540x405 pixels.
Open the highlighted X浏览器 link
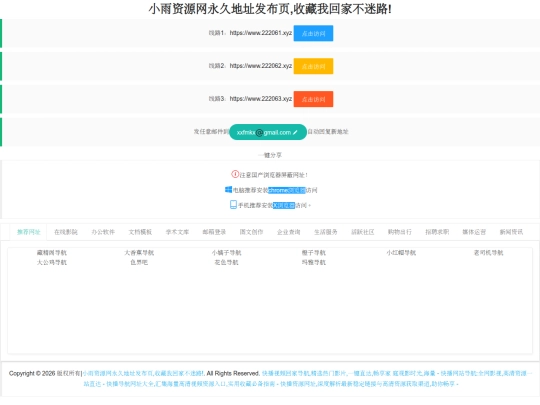284,205
